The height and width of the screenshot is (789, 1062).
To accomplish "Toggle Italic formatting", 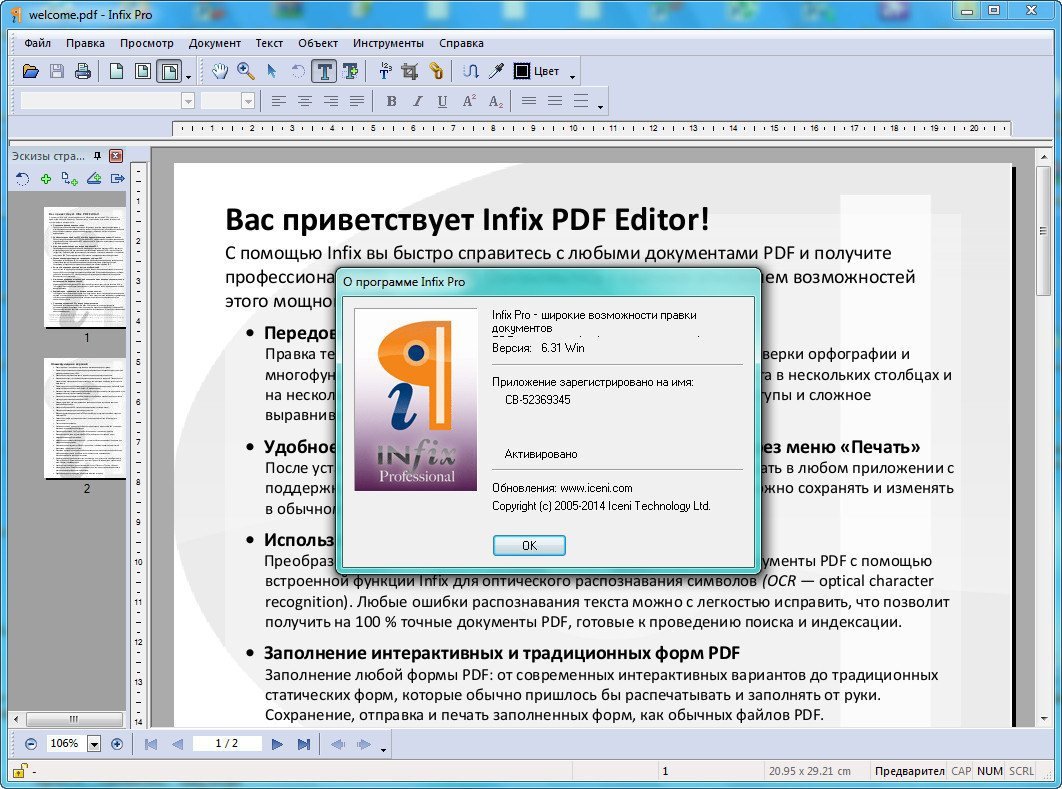I will [x=417, y=102].
